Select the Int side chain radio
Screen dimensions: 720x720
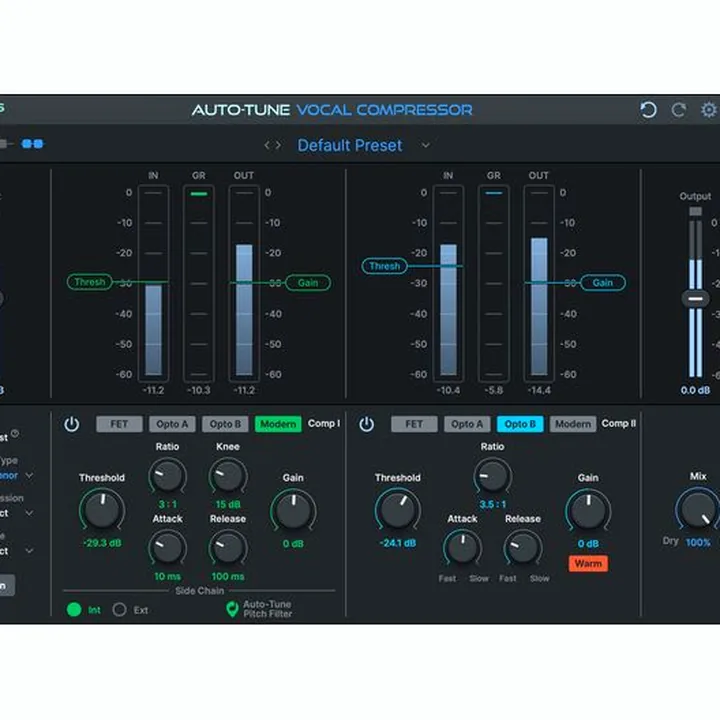tap(74, 610)
